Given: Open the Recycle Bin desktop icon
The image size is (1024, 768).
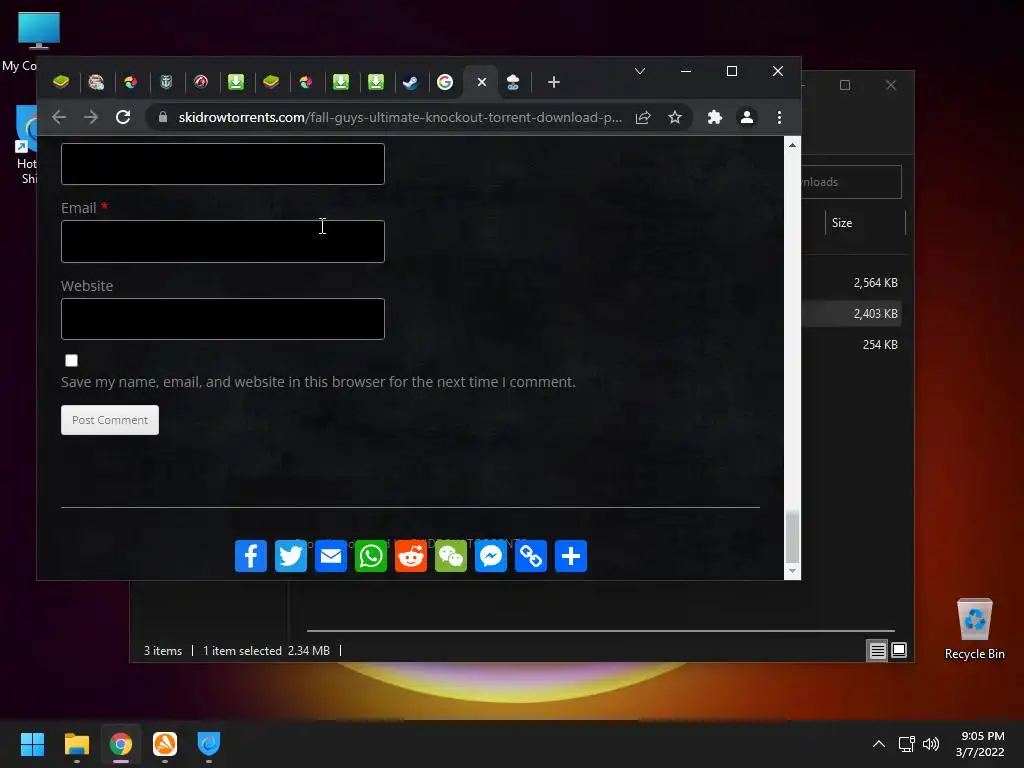Looking at the screenshot, I should (974, 629).
